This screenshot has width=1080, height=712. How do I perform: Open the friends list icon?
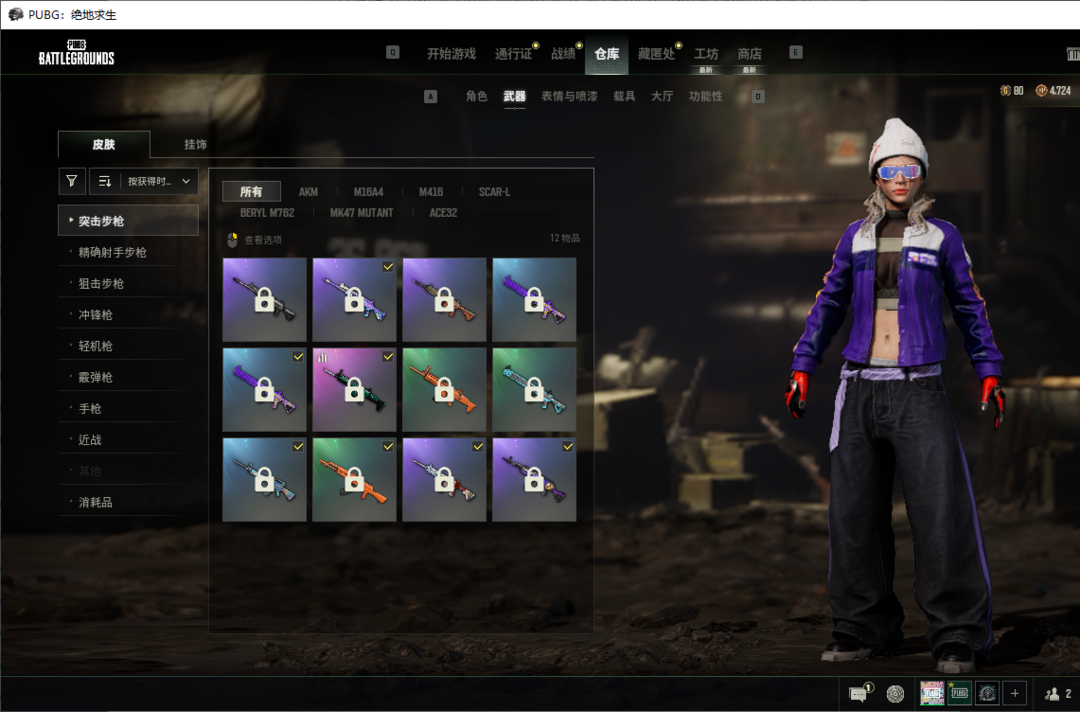click(x=1052, y=693)
